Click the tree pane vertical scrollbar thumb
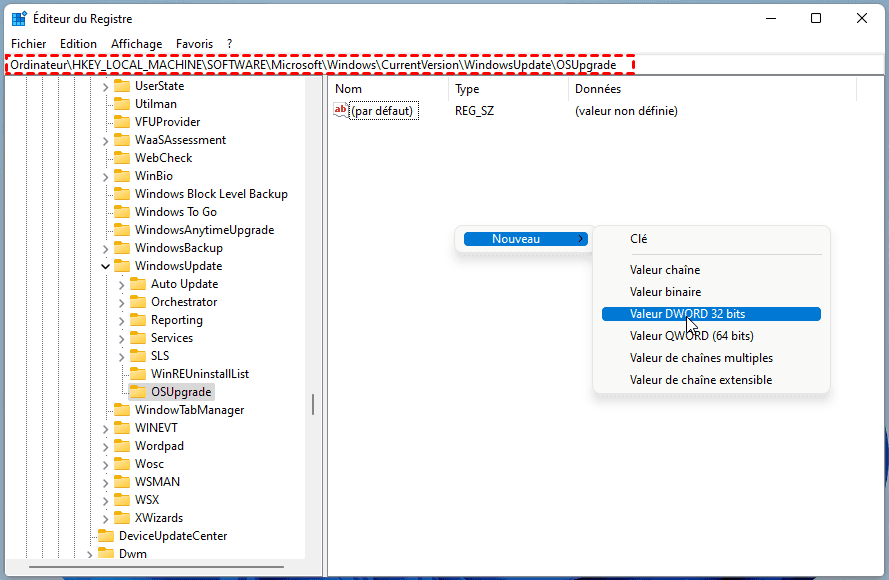This screenshot has width=889, height=580. [313, 404]
